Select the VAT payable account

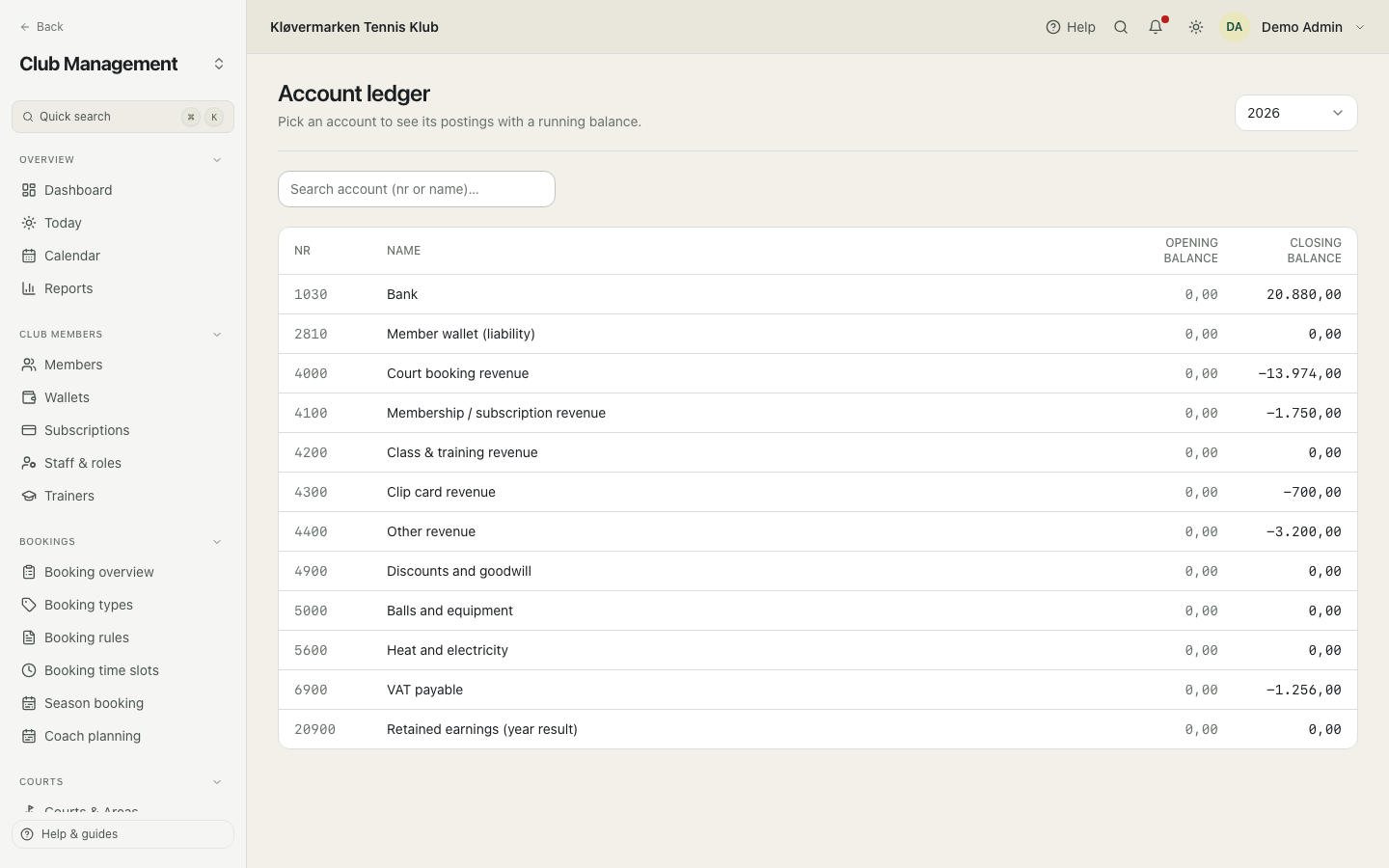pyautogui.click(x=818, y=690)
